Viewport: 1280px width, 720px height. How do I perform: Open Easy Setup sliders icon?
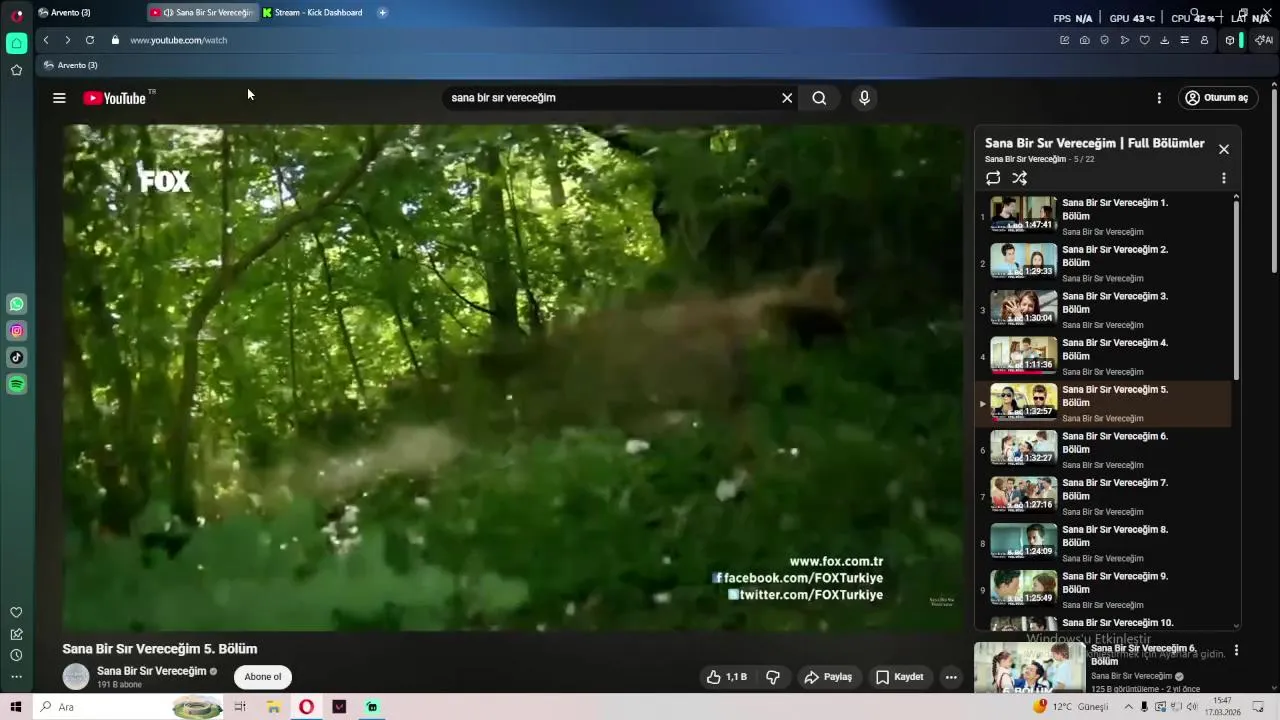[1185, 40]
